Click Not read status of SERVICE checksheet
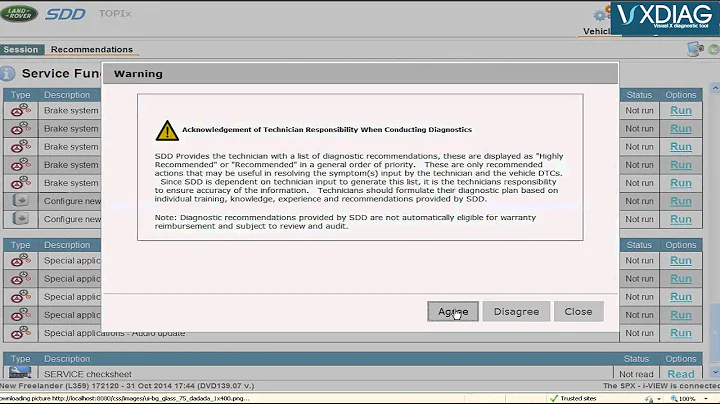This screenshot has height=404, width=720. (x=636, y=374)
